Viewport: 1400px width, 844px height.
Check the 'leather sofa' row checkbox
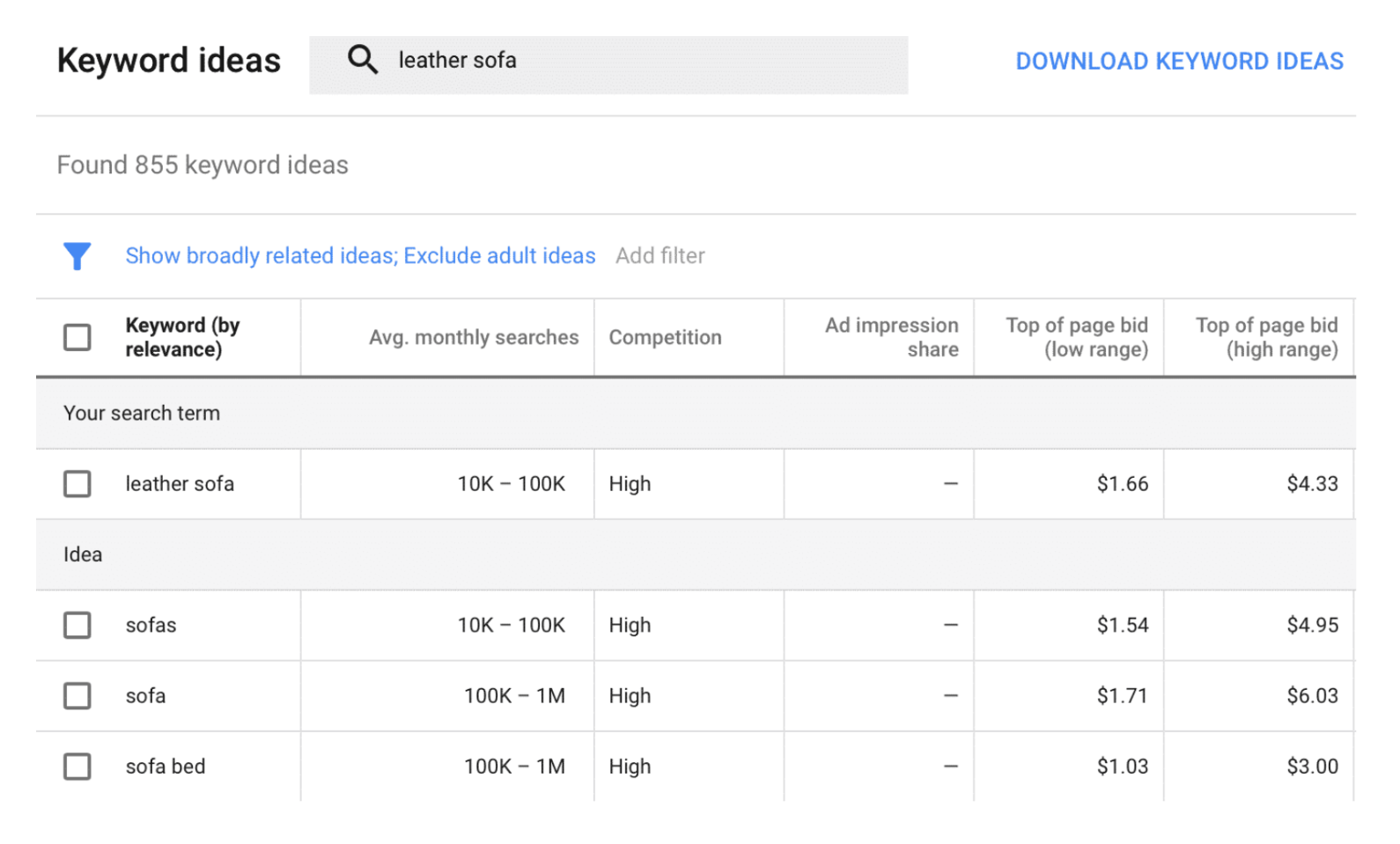[x=77, y=484]
